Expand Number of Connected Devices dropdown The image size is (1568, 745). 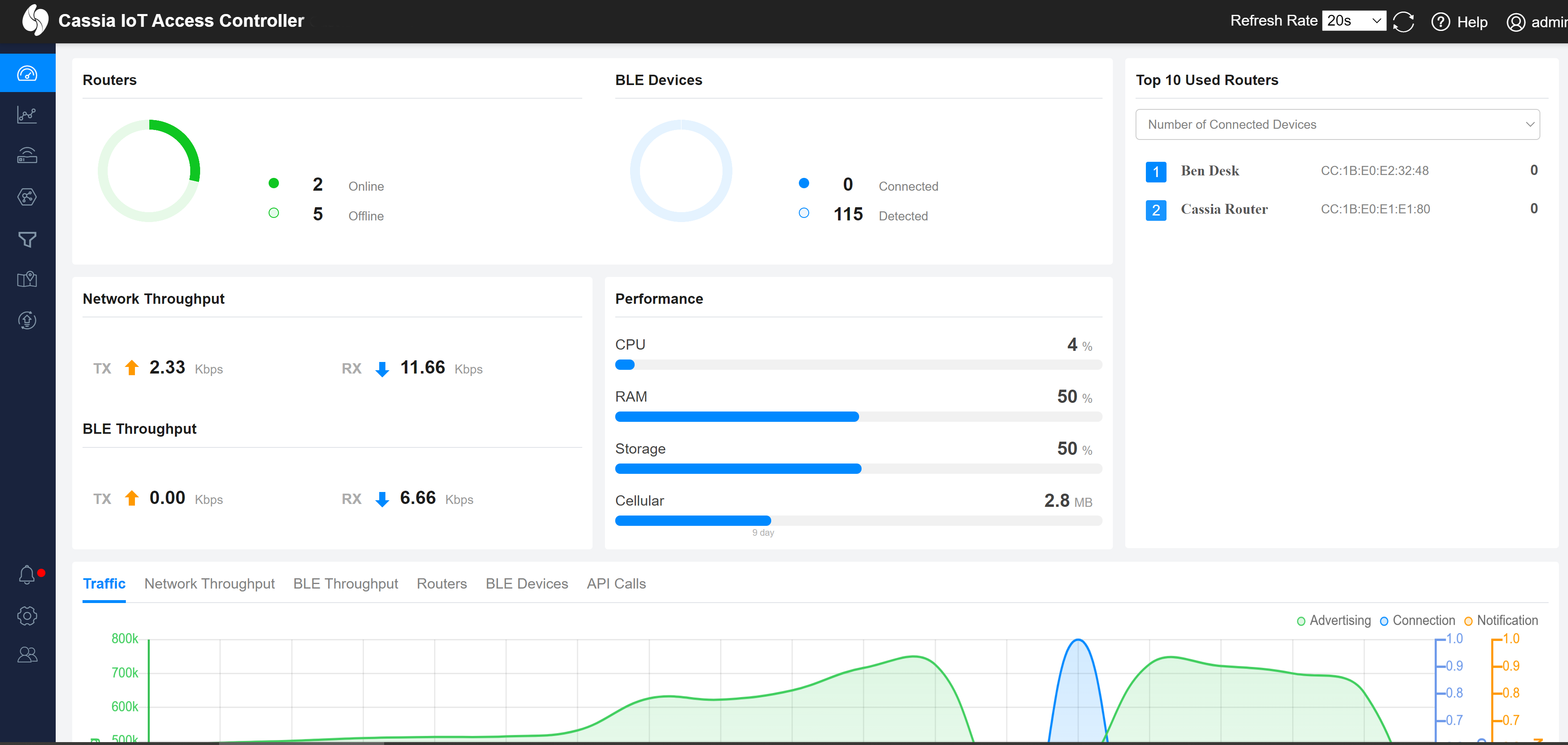(x=1337, y=124)
